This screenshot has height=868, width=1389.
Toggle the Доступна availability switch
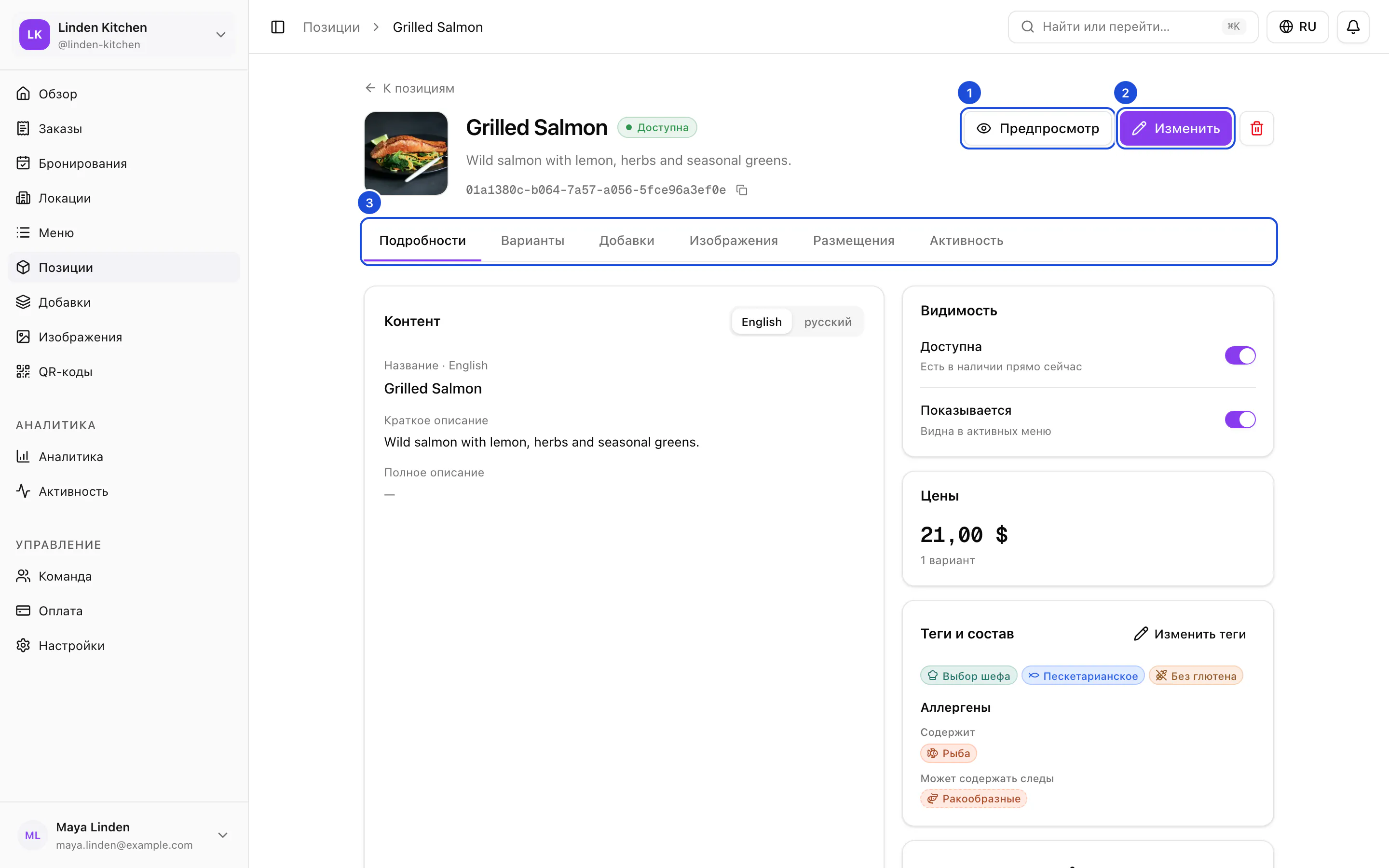click(x=1240, y=355)
